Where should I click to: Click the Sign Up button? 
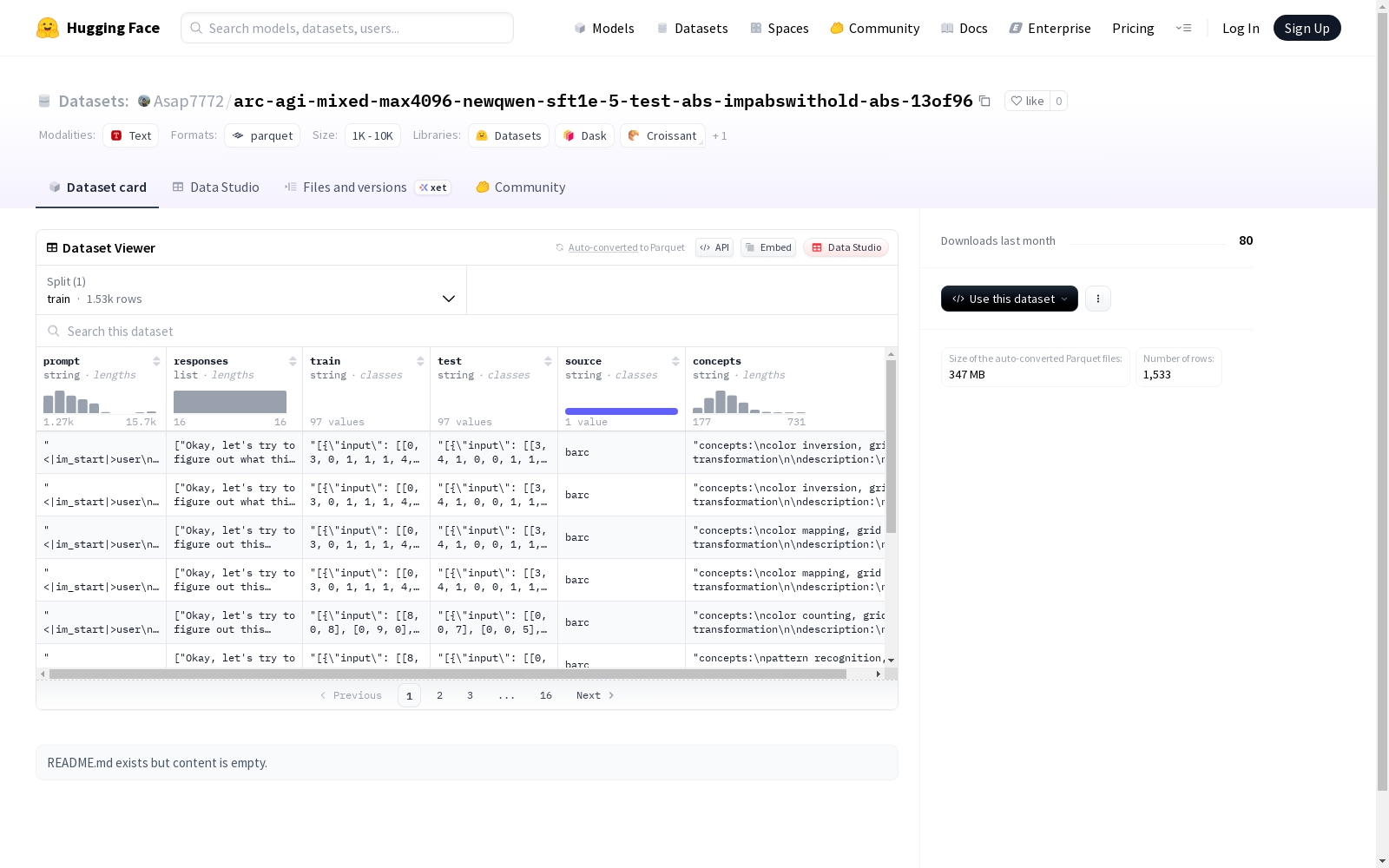1307,28
